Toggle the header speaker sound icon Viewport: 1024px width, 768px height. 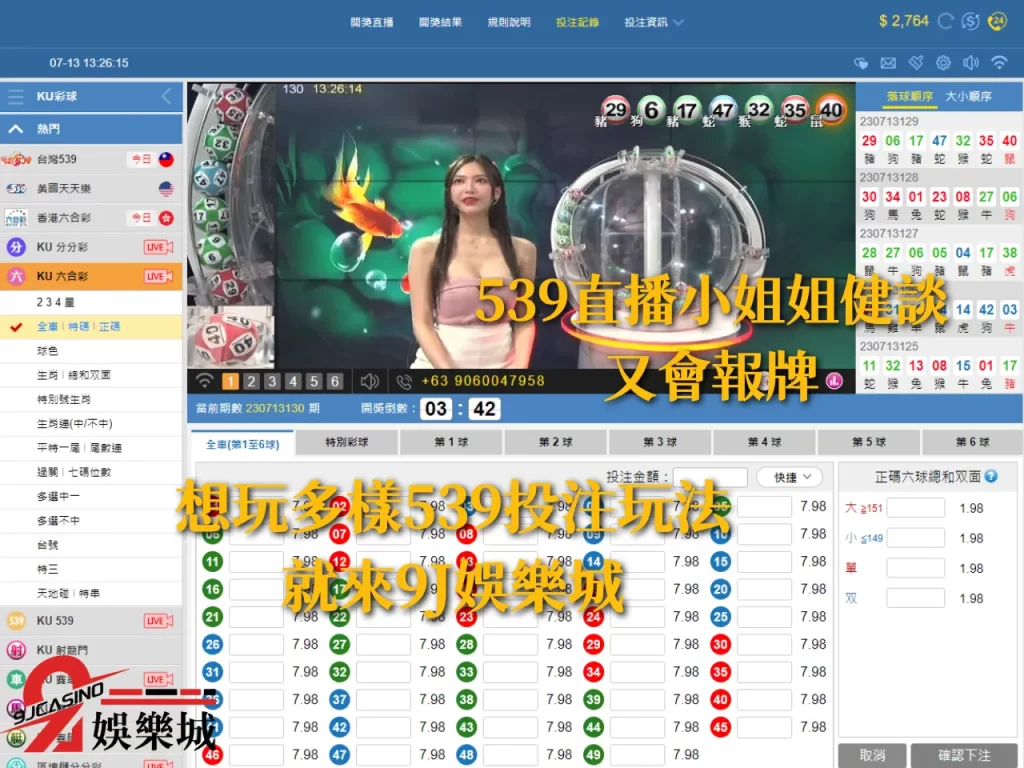click(x=970, y=63)
